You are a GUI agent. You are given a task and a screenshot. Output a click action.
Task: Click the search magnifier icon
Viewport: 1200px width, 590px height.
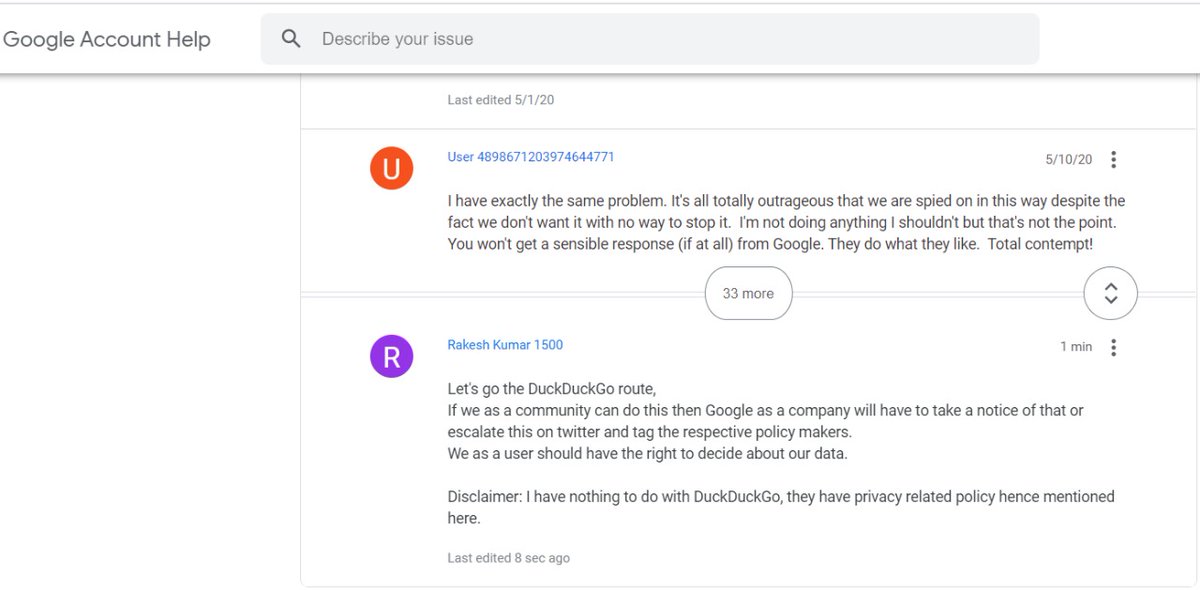click(291, 39)
